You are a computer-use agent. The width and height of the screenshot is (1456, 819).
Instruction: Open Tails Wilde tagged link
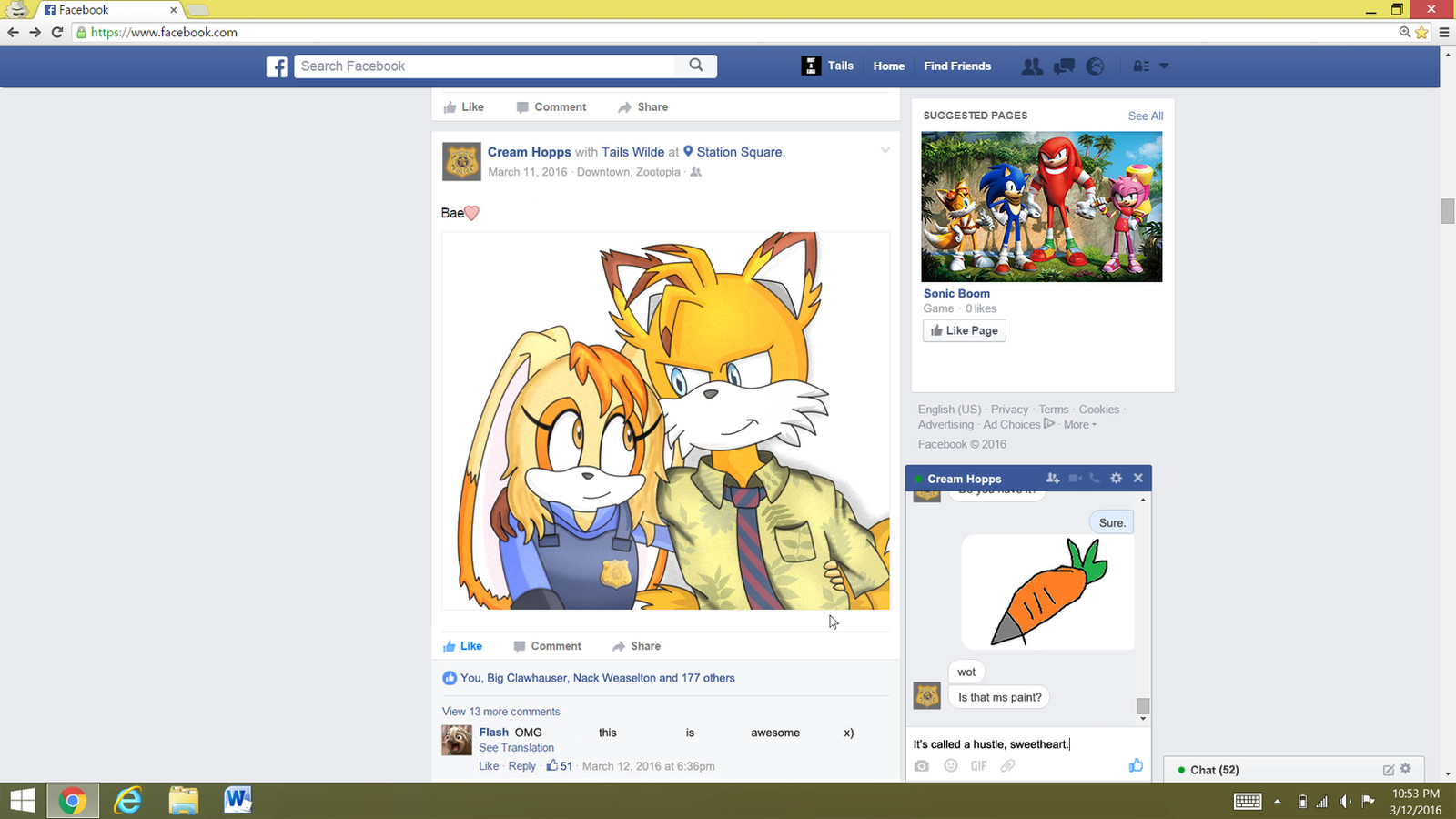(x=632, y=152)
